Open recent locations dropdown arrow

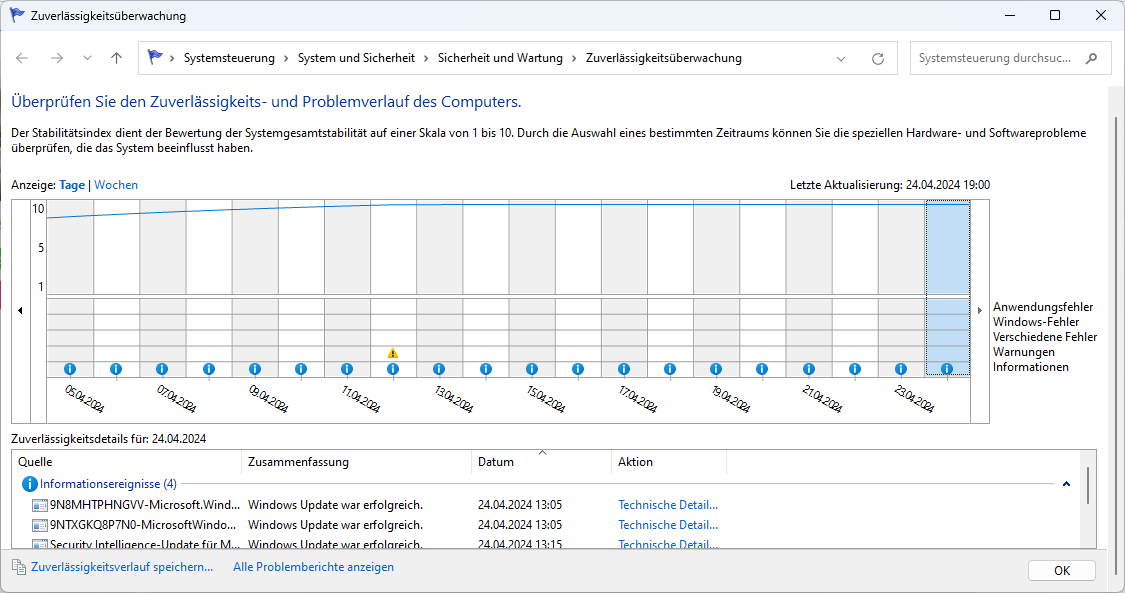87,59
